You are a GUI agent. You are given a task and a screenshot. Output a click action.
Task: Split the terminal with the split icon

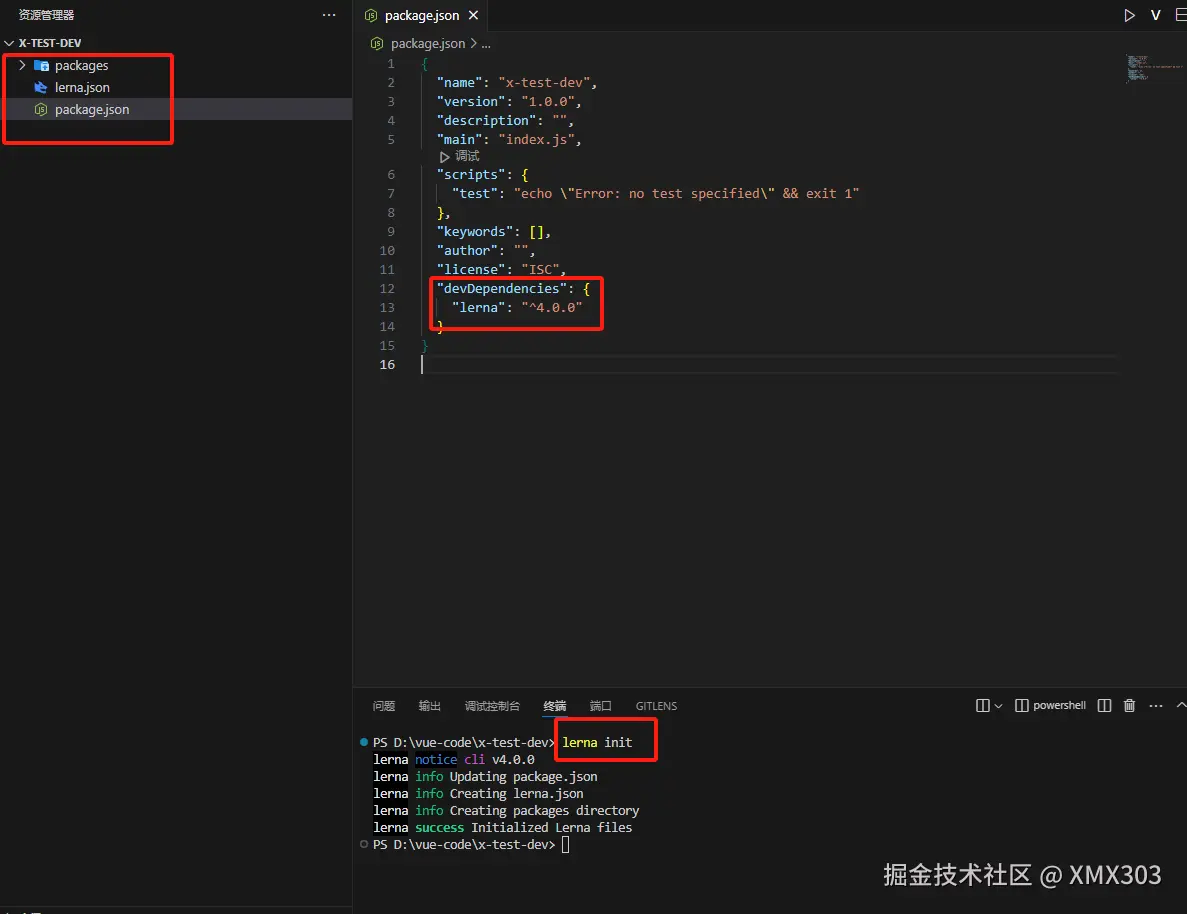click(x=1104, y=706)
